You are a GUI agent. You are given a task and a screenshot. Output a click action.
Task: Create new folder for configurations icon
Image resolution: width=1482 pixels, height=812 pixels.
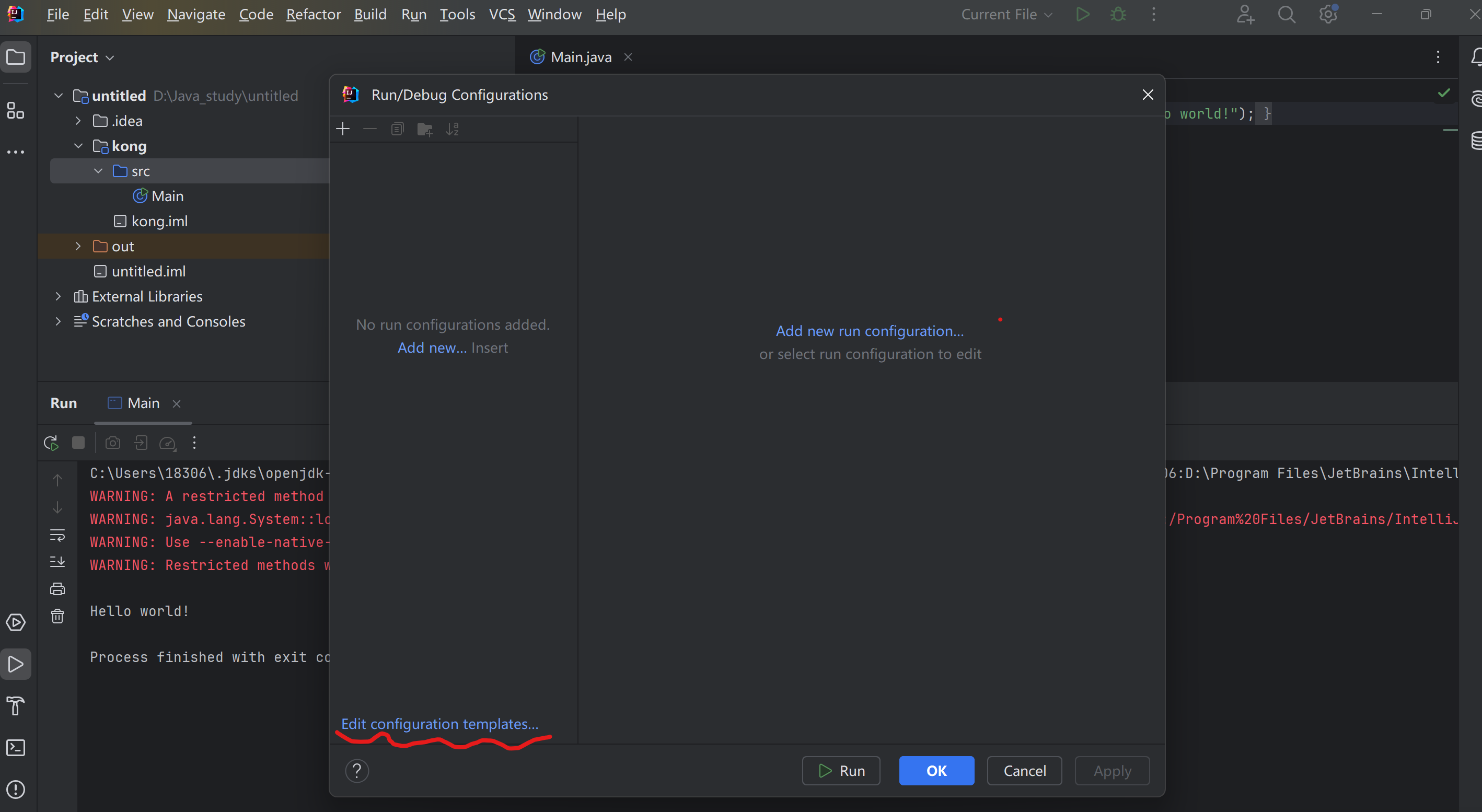(x=424, y=129)
